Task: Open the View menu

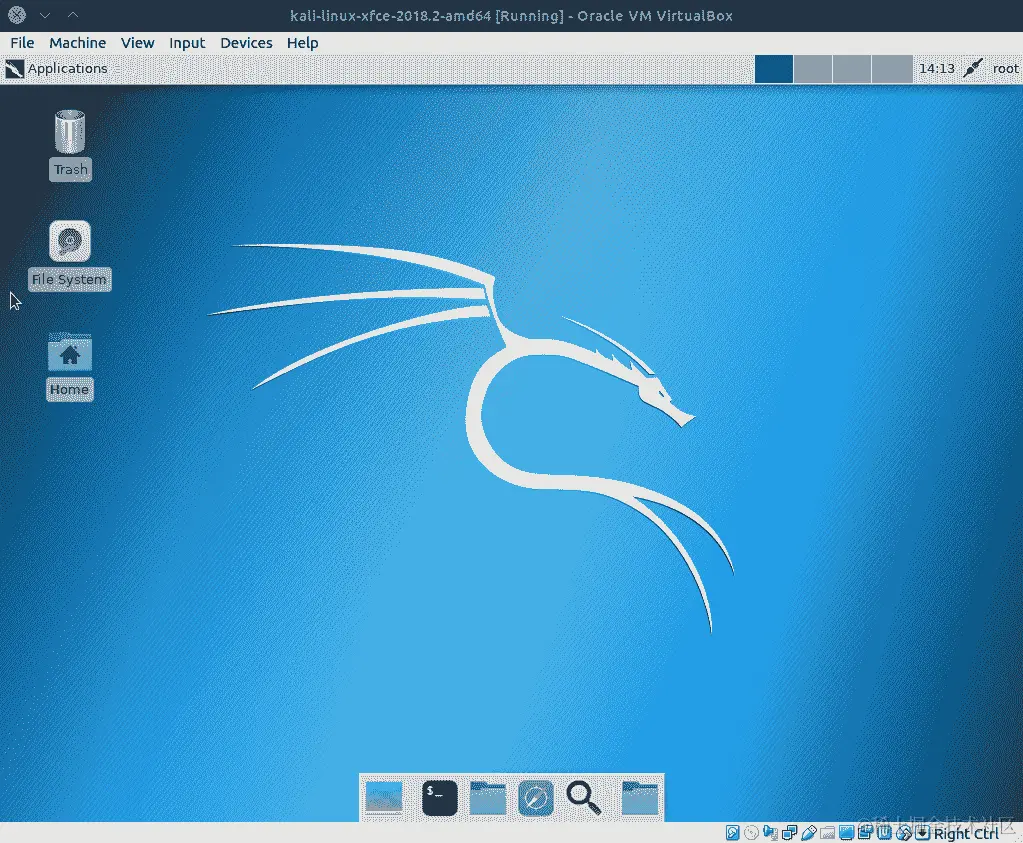Action: (138, 43)
